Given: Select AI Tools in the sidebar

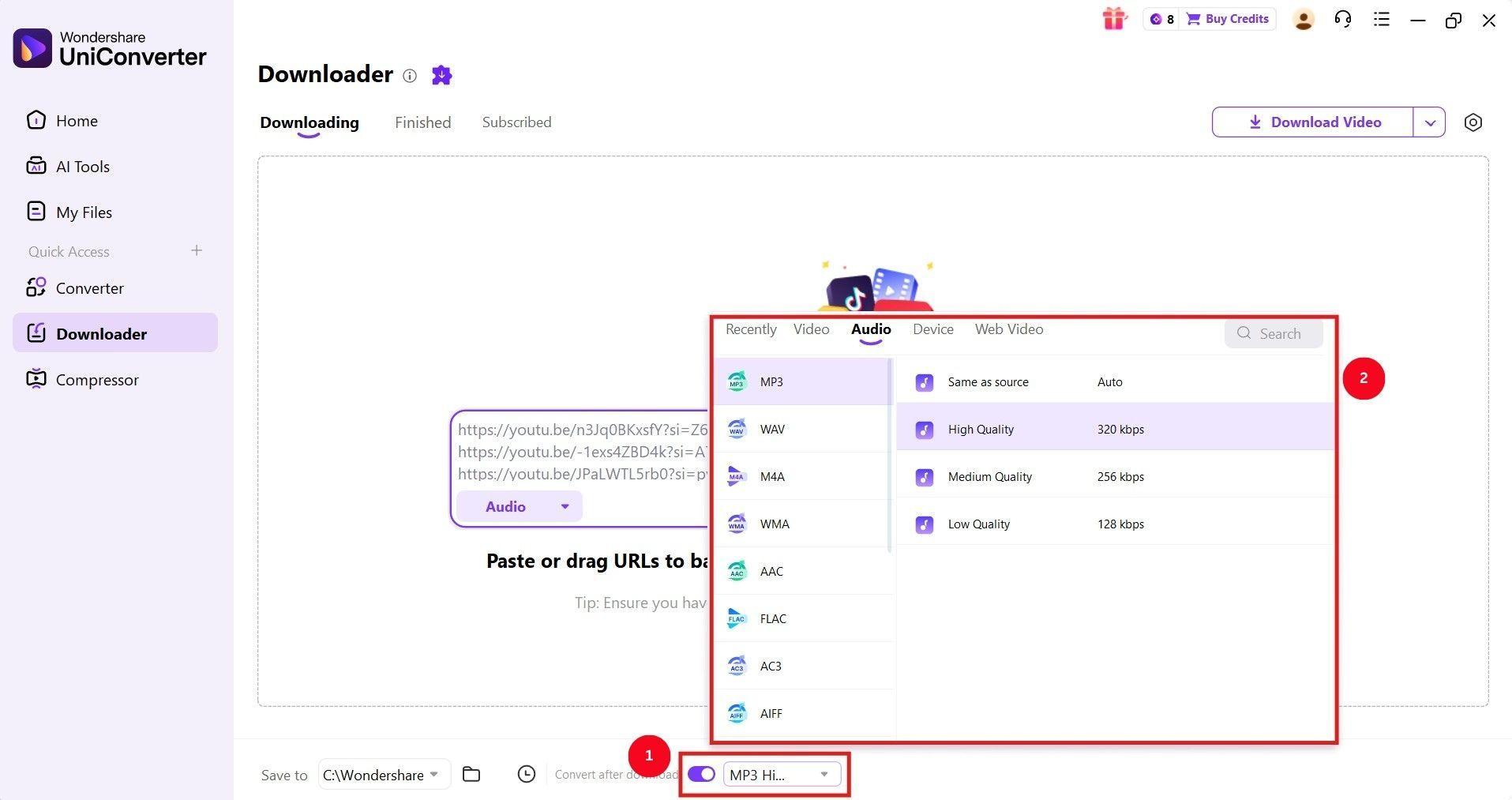Looking at the screenshot, I should (82, 167).
